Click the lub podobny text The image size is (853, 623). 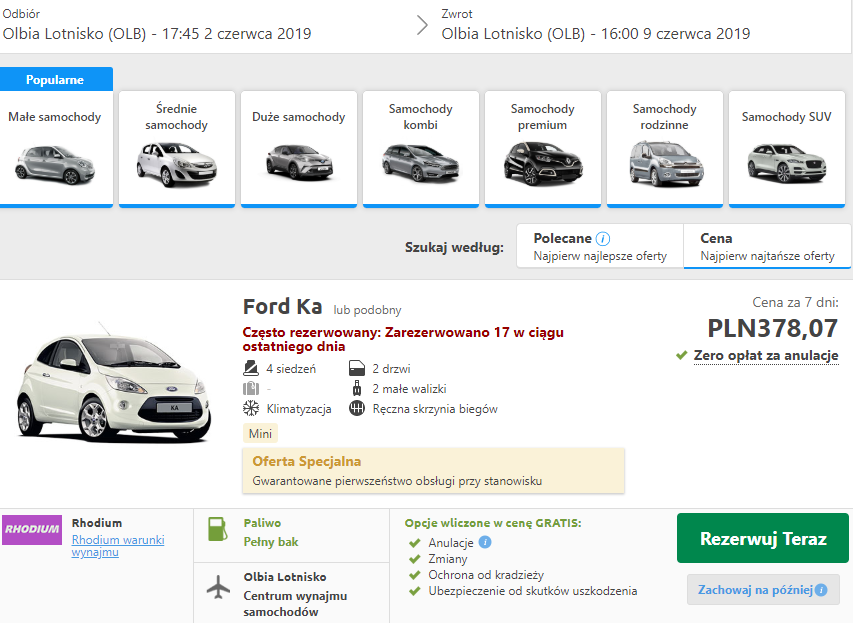pyautogui.click(x=367, y=310)
